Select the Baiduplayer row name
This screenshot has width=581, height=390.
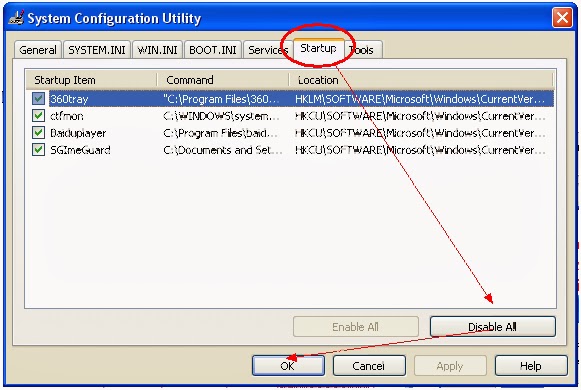pyautogui.click(x=78, y=133)
